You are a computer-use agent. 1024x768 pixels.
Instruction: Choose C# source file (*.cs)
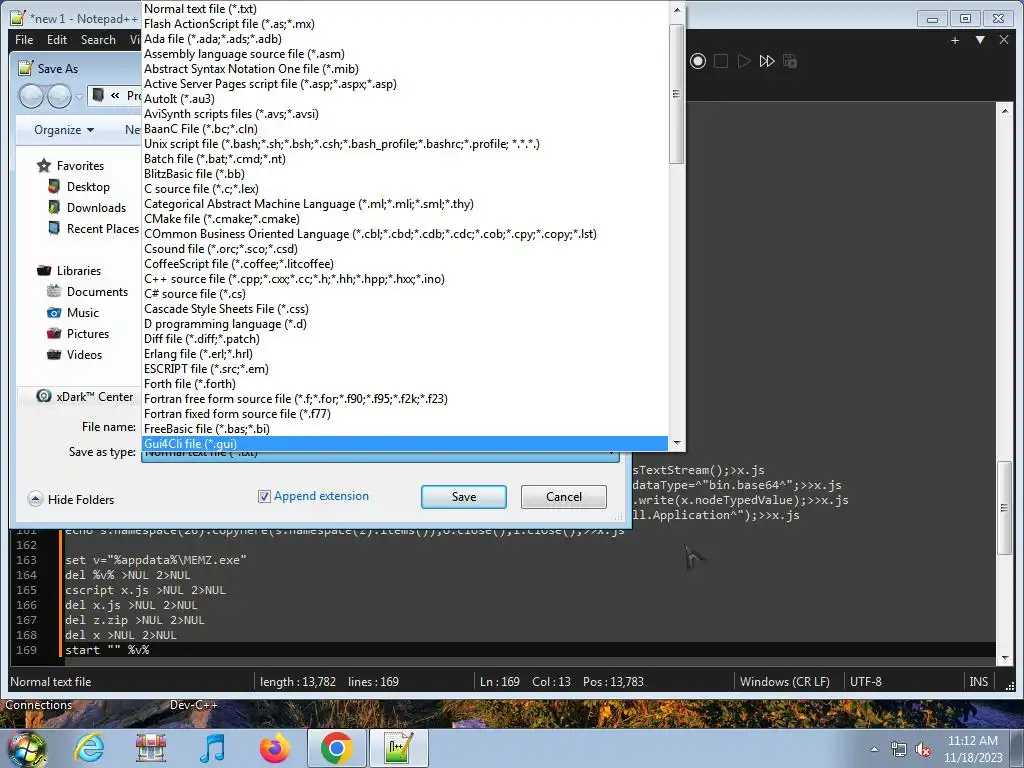[405, 294]
